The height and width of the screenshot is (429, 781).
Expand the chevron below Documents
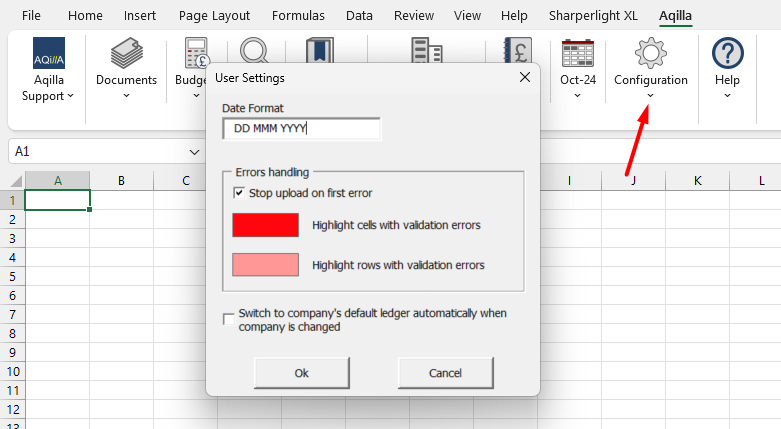(x=126, y=96)
